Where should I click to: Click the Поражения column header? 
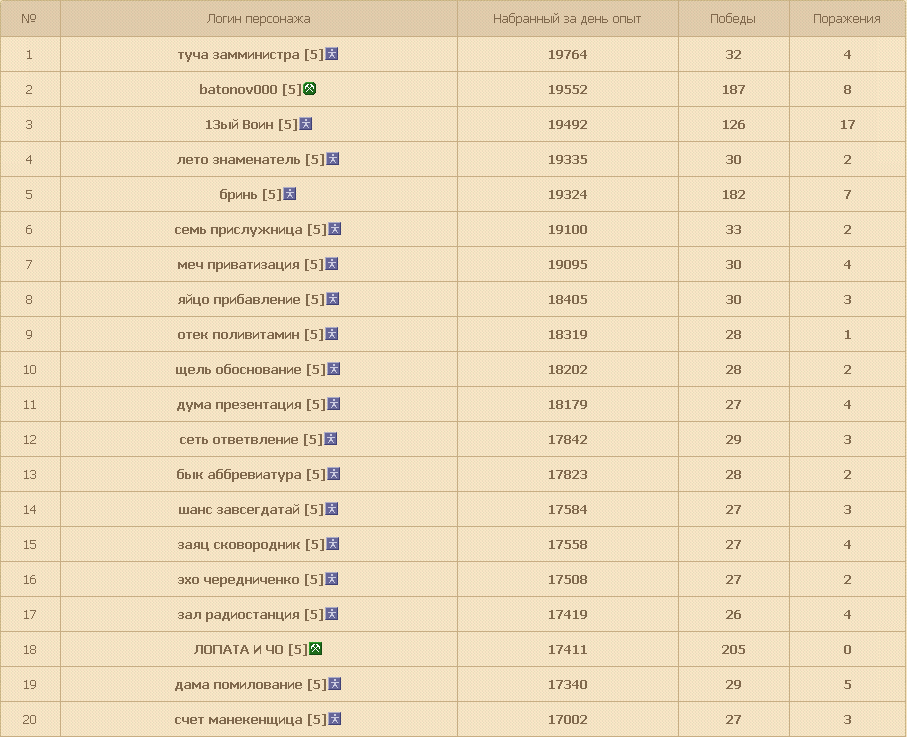point(847,19)
